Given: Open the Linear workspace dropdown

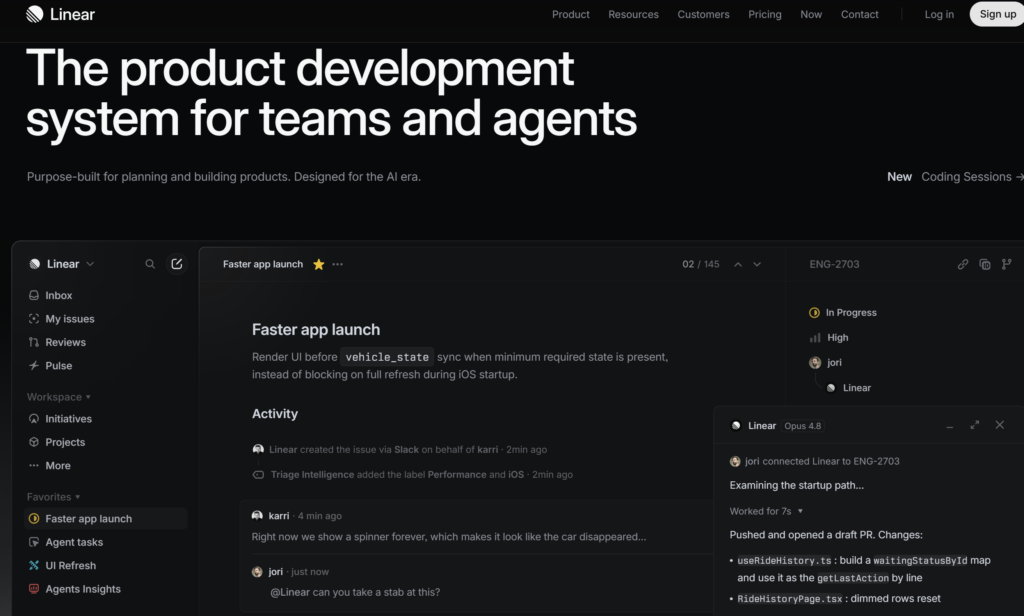Looking at the screenshot, I should (62, 264).
